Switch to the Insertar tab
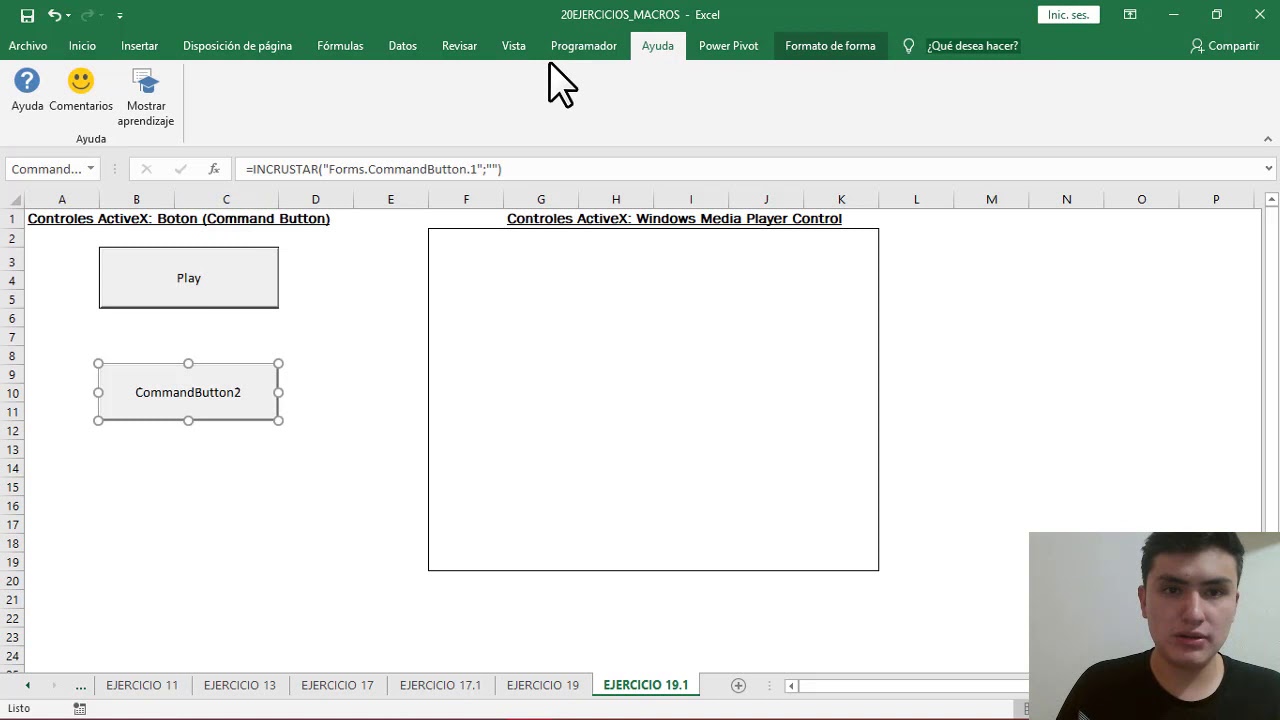1280x720 pixels. coord(139,46)
